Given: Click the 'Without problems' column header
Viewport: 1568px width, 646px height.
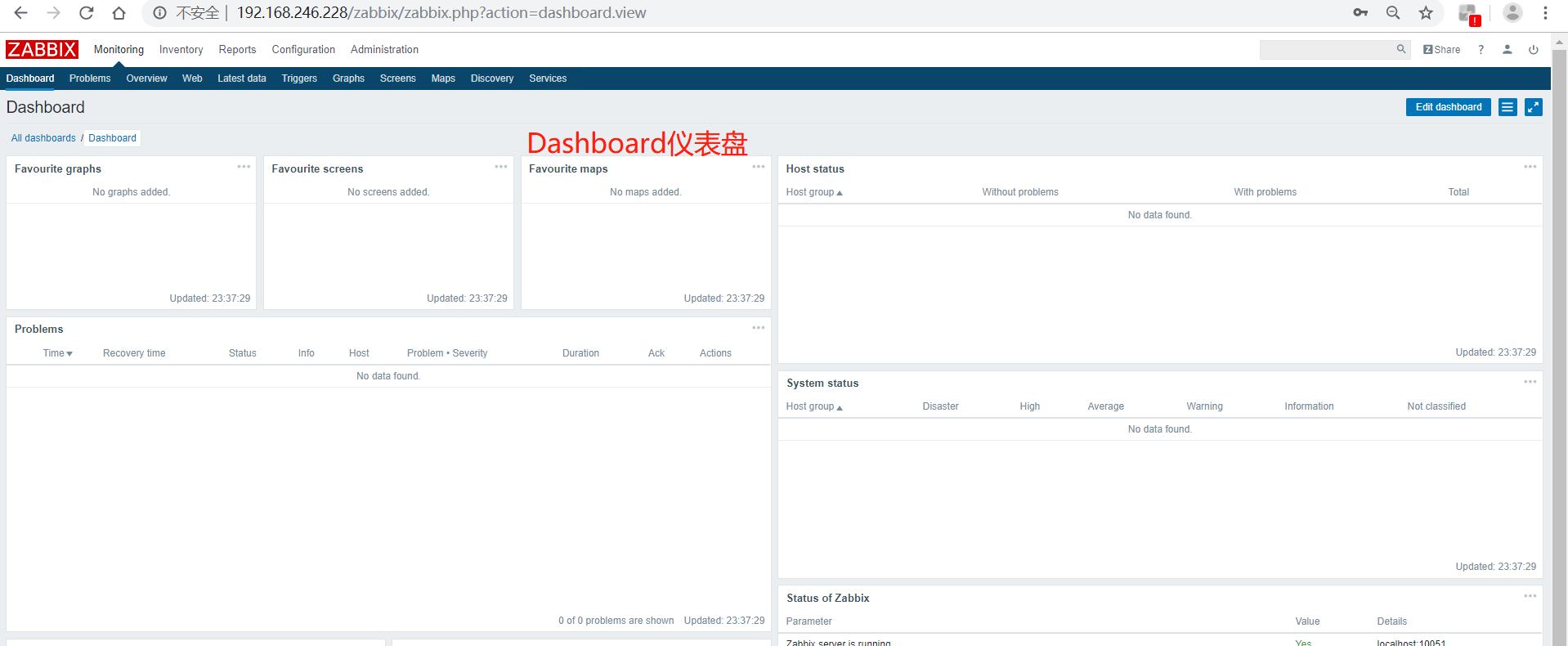Looking at the screenshot, I should click(1020, 192).
